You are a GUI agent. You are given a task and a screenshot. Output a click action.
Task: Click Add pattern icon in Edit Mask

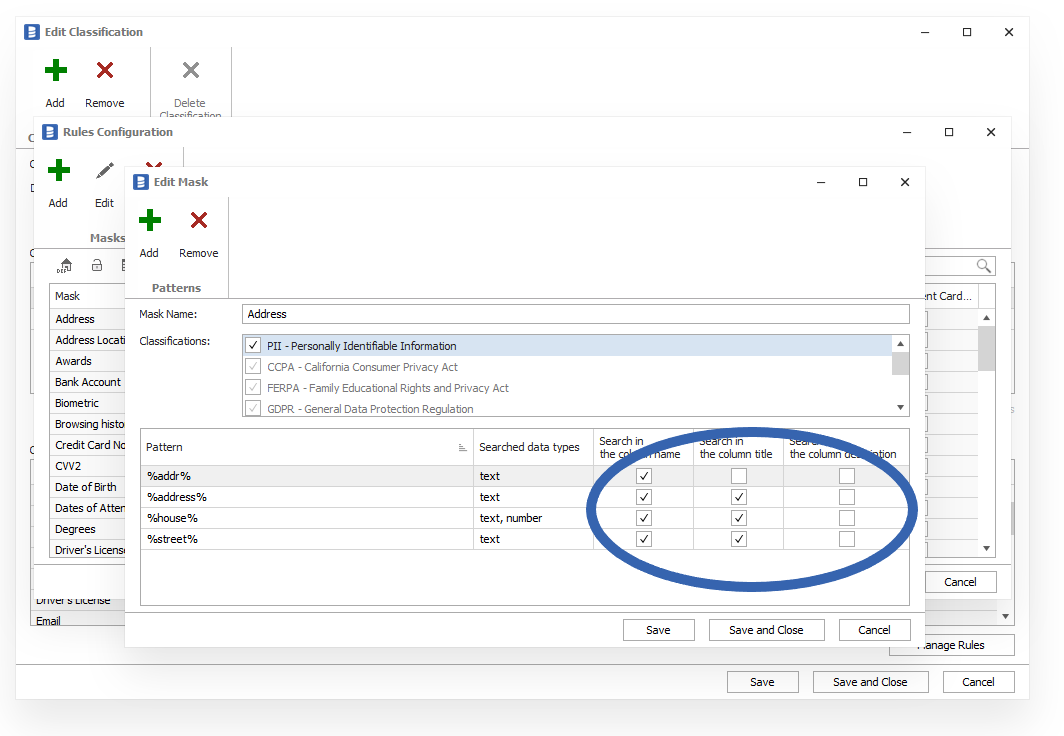(x=149, y=221)
